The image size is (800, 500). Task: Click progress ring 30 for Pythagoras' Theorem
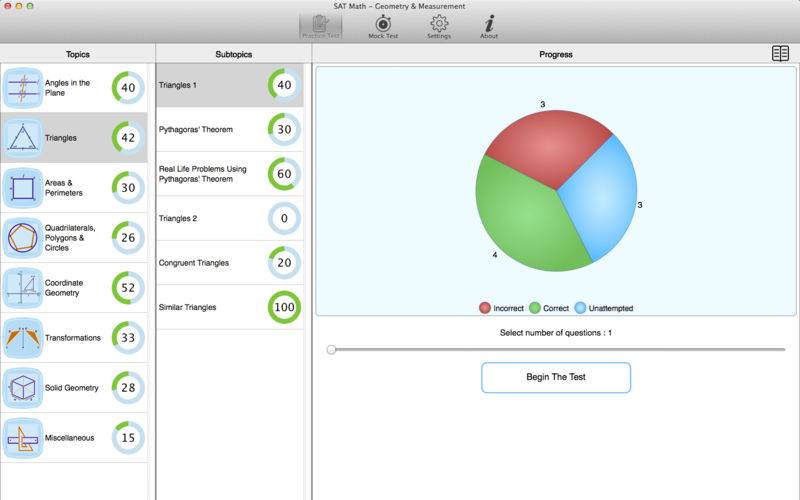click(284, 130)
